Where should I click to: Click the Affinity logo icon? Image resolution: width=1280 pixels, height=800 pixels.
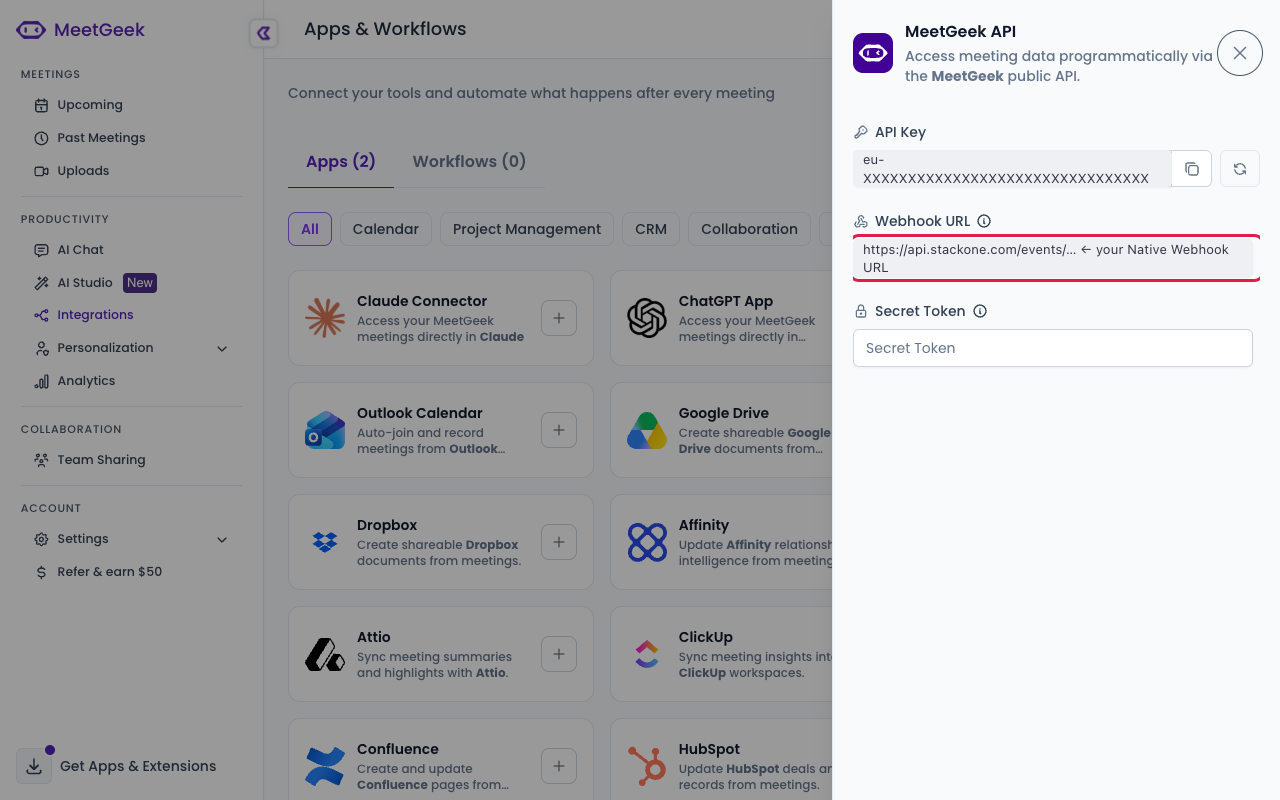pyautogui.click(x=647, y=542)
